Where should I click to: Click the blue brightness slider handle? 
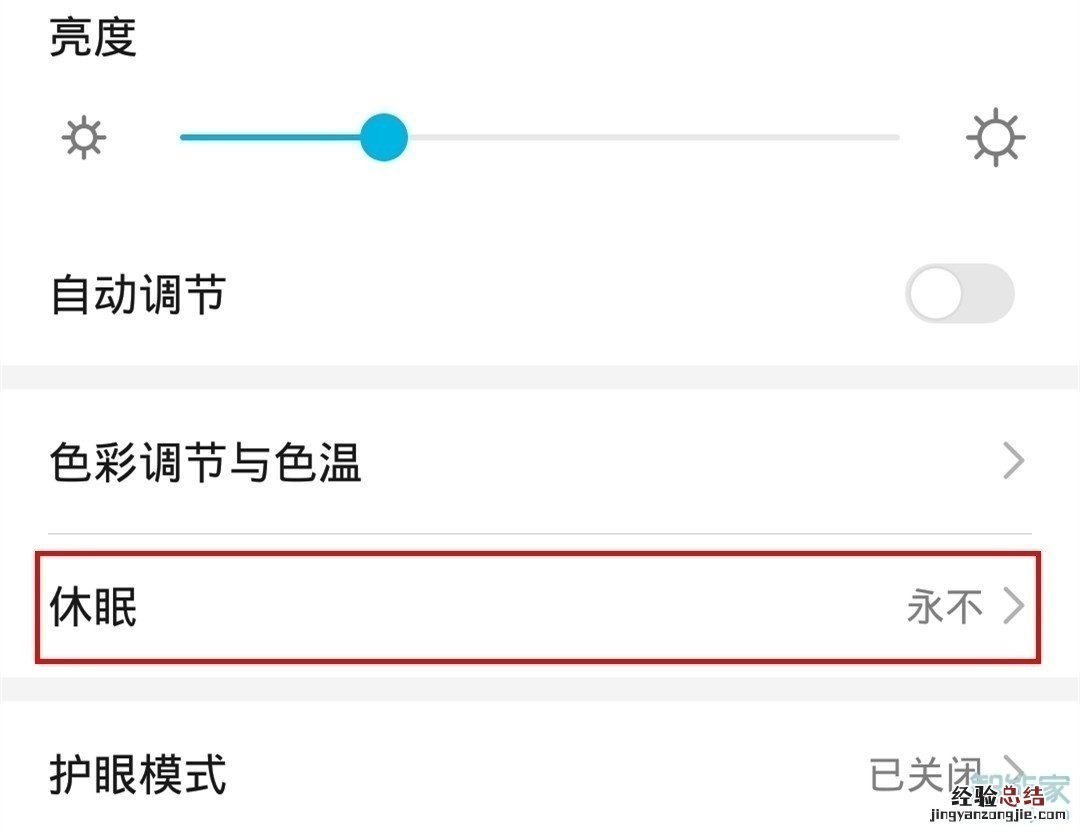click(383, 138)
